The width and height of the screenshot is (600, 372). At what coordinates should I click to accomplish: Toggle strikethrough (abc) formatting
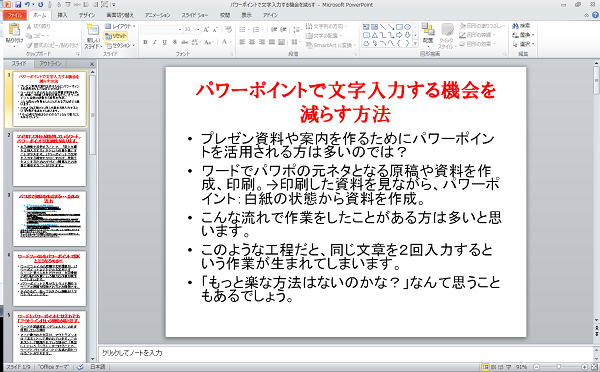[185, 42]
